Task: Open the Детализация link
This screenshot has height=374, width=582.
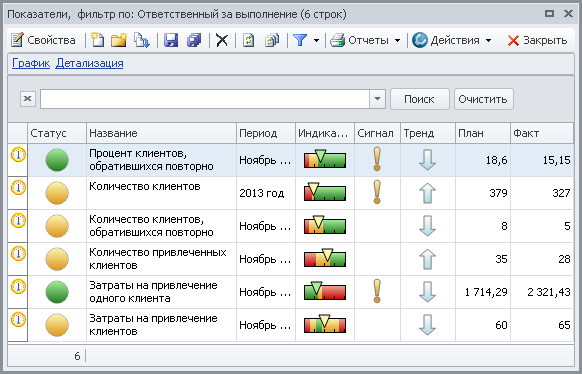Action: pos(89,63)
